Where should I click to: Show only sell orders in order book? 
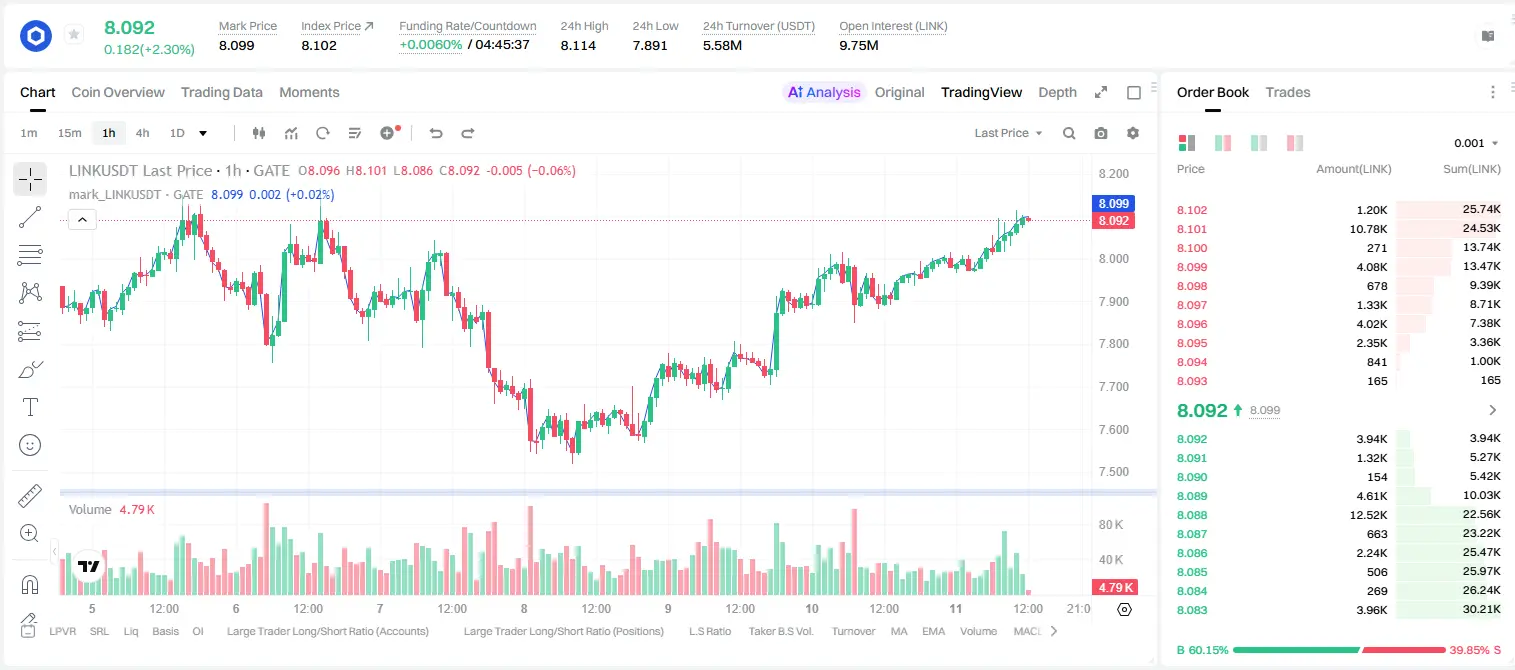[1295, 143]
